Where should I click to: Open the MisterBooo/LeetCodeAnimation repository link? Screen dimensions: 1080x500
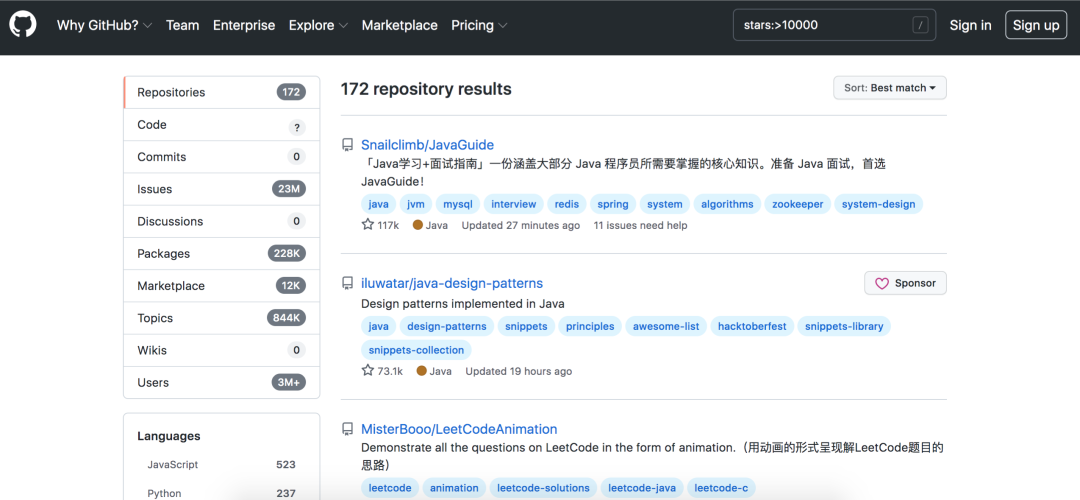point(459,429)
